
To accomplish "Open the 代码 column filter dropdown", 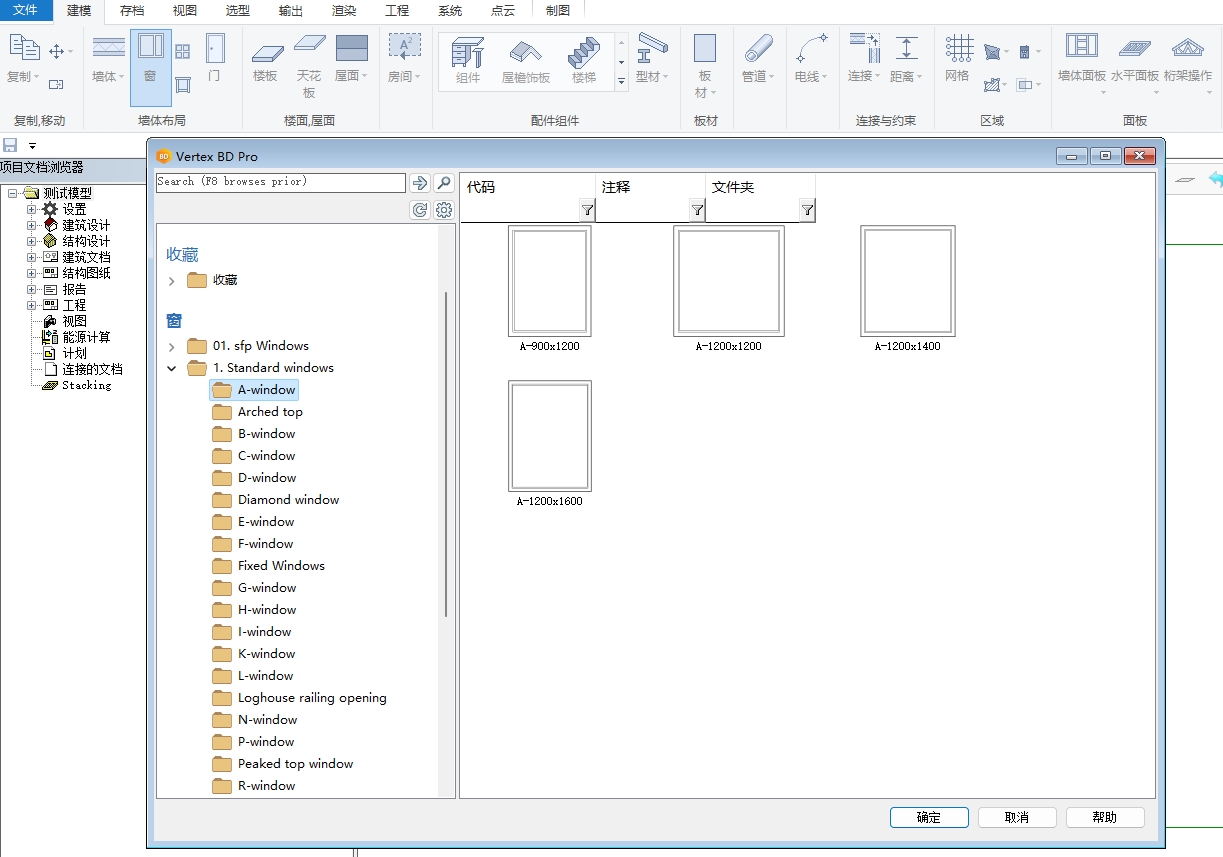I will (x=587, y=210).
